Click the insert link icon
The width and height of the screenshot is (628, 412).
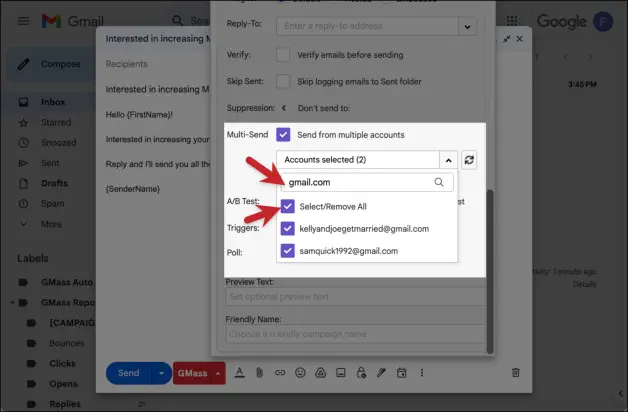280,373
